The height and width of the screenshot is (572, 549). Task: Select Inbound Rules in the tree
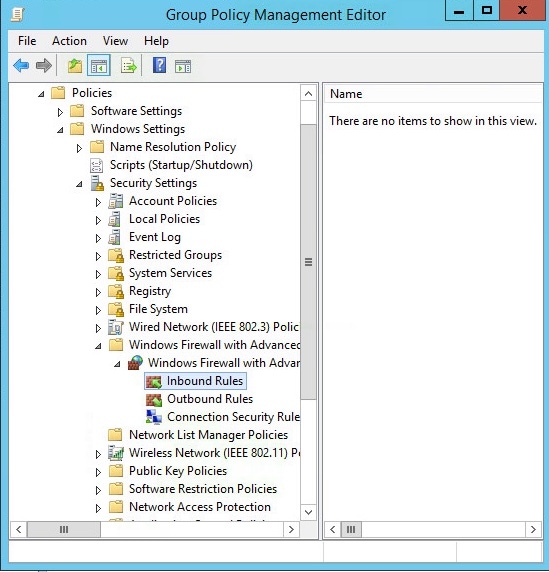[x=205, y=381]
